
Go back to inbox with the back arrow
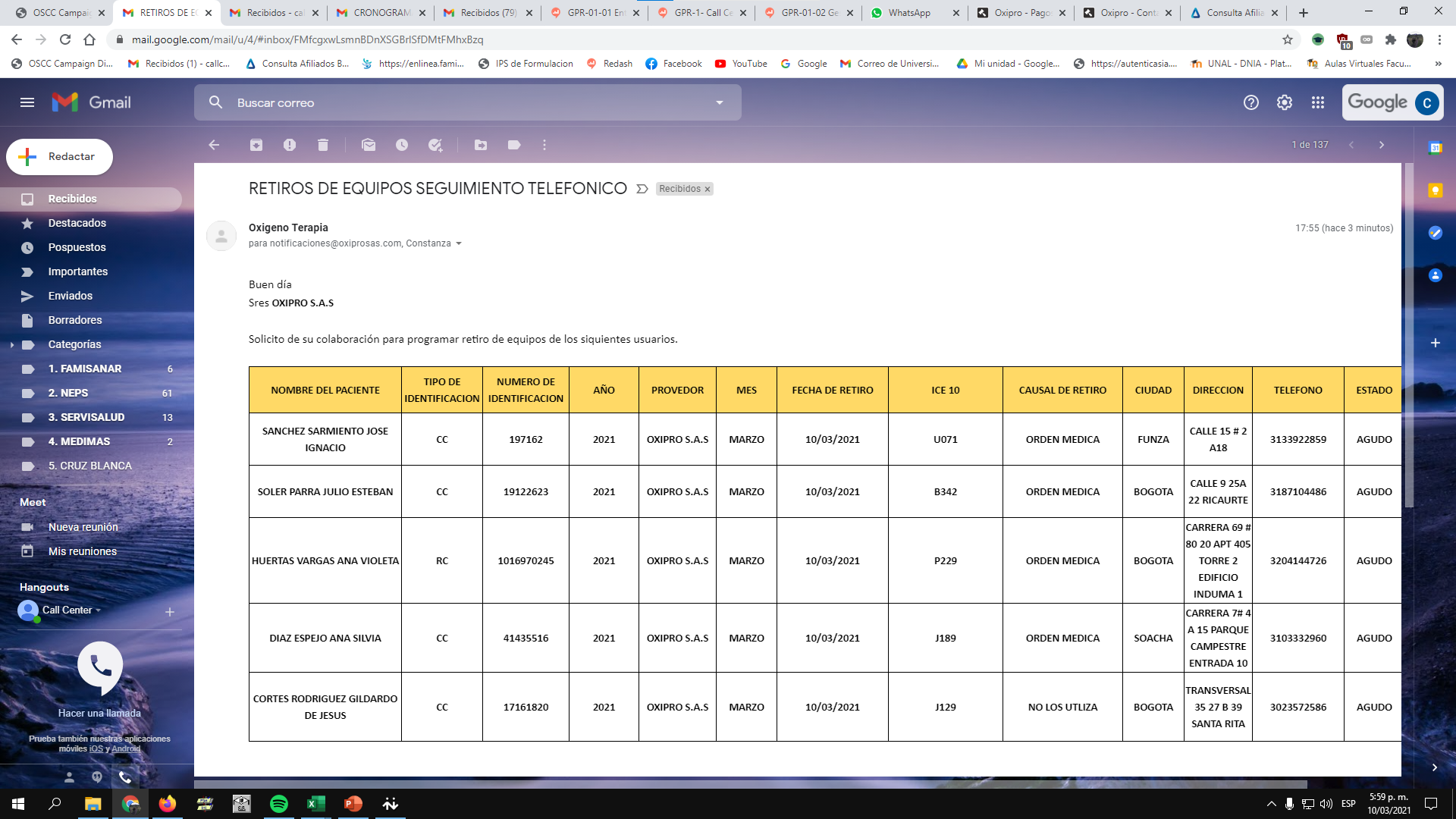point(214,145)
